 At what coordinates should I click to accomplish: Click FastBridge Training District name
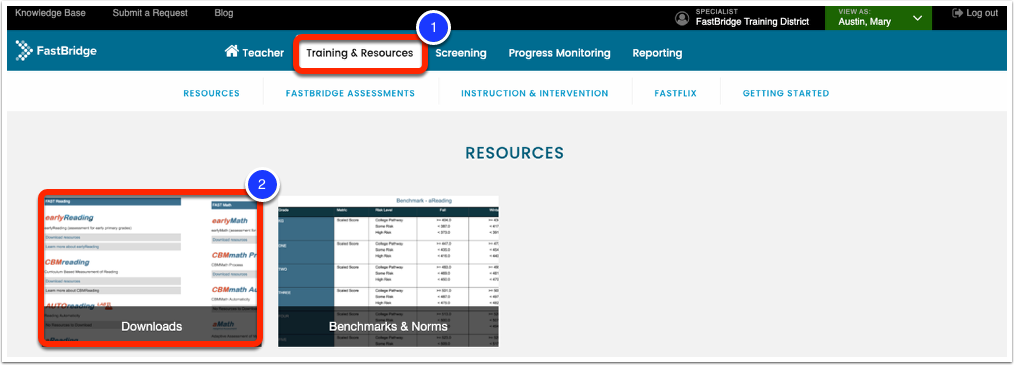tap(752, 21)
